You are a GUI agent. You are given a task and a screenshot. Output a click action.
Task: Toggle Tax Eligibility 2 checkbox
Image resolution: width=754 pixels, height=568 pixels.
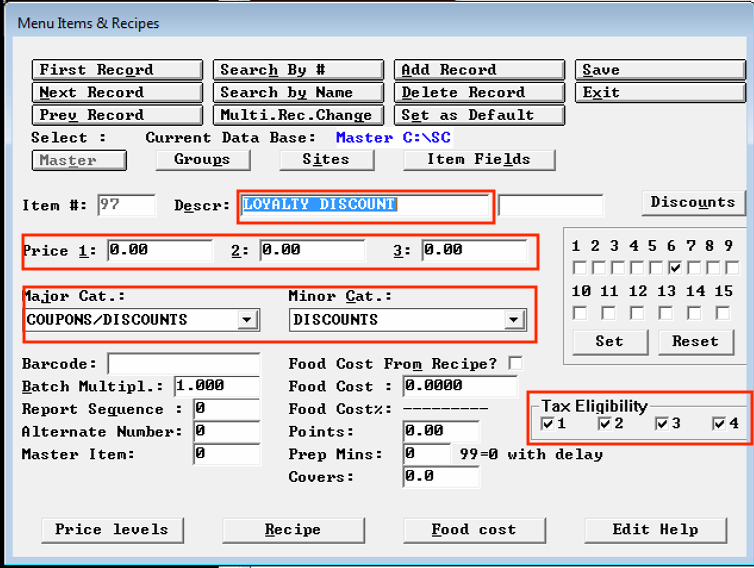604,424
